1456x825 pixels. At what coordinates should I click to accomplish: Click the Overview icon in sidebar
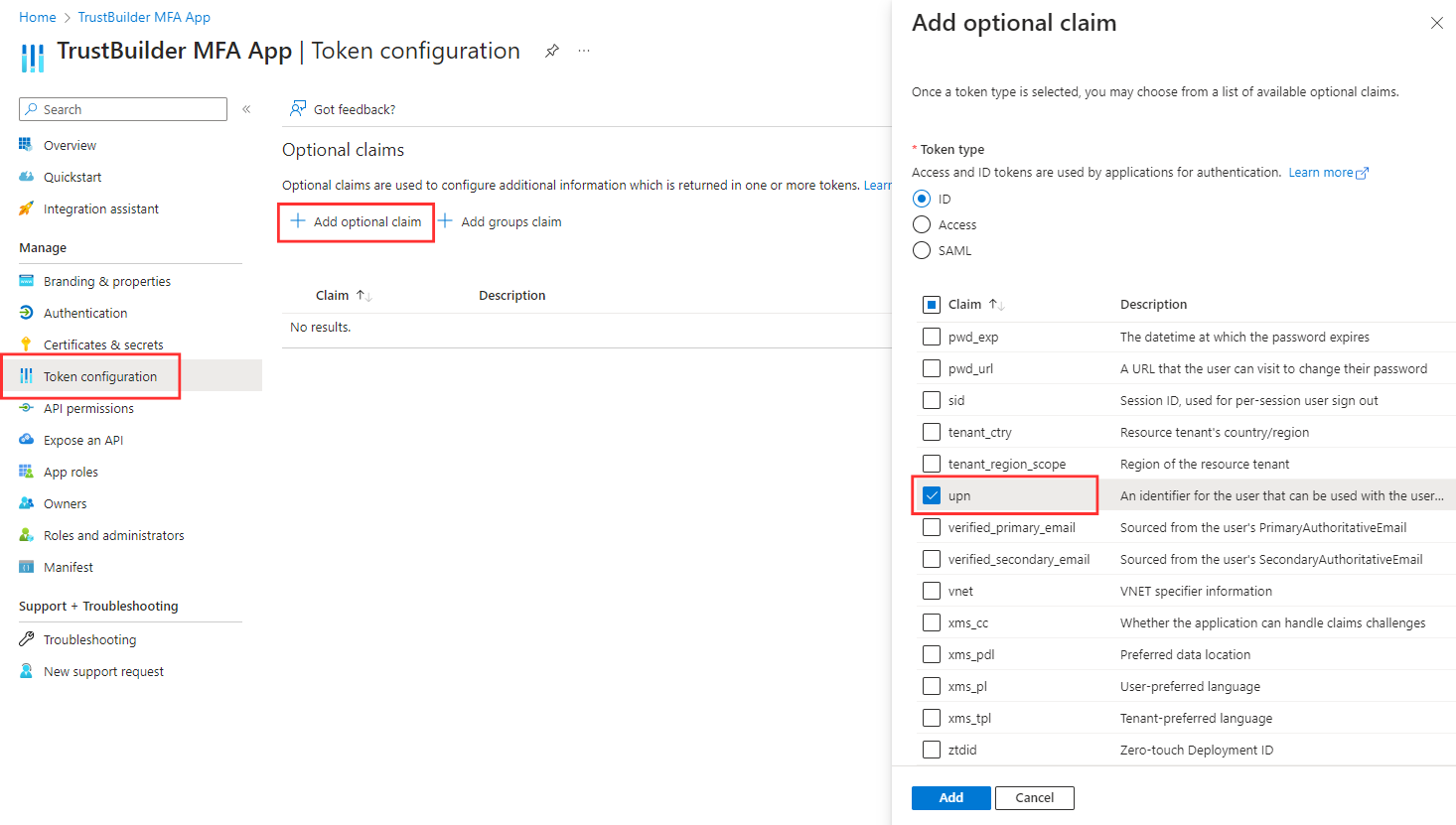[26, 145]
